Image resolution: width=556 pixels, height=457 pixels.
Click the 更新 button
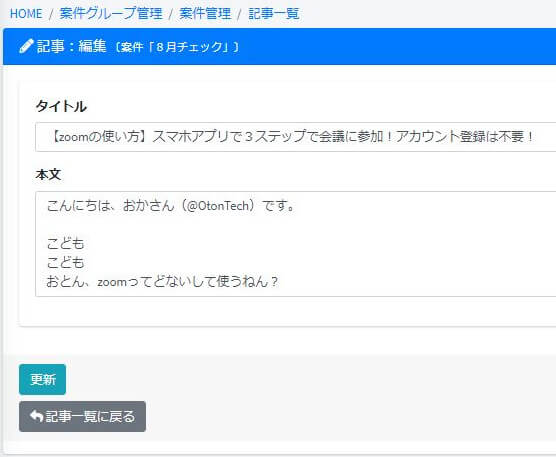[x=43, y=379]
